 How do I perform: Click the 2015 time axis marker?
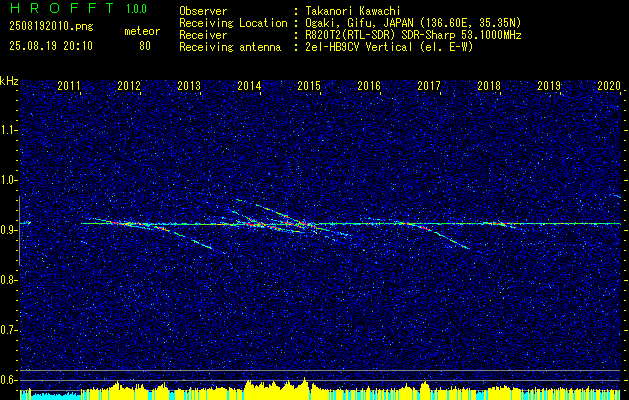coord(309,85)
